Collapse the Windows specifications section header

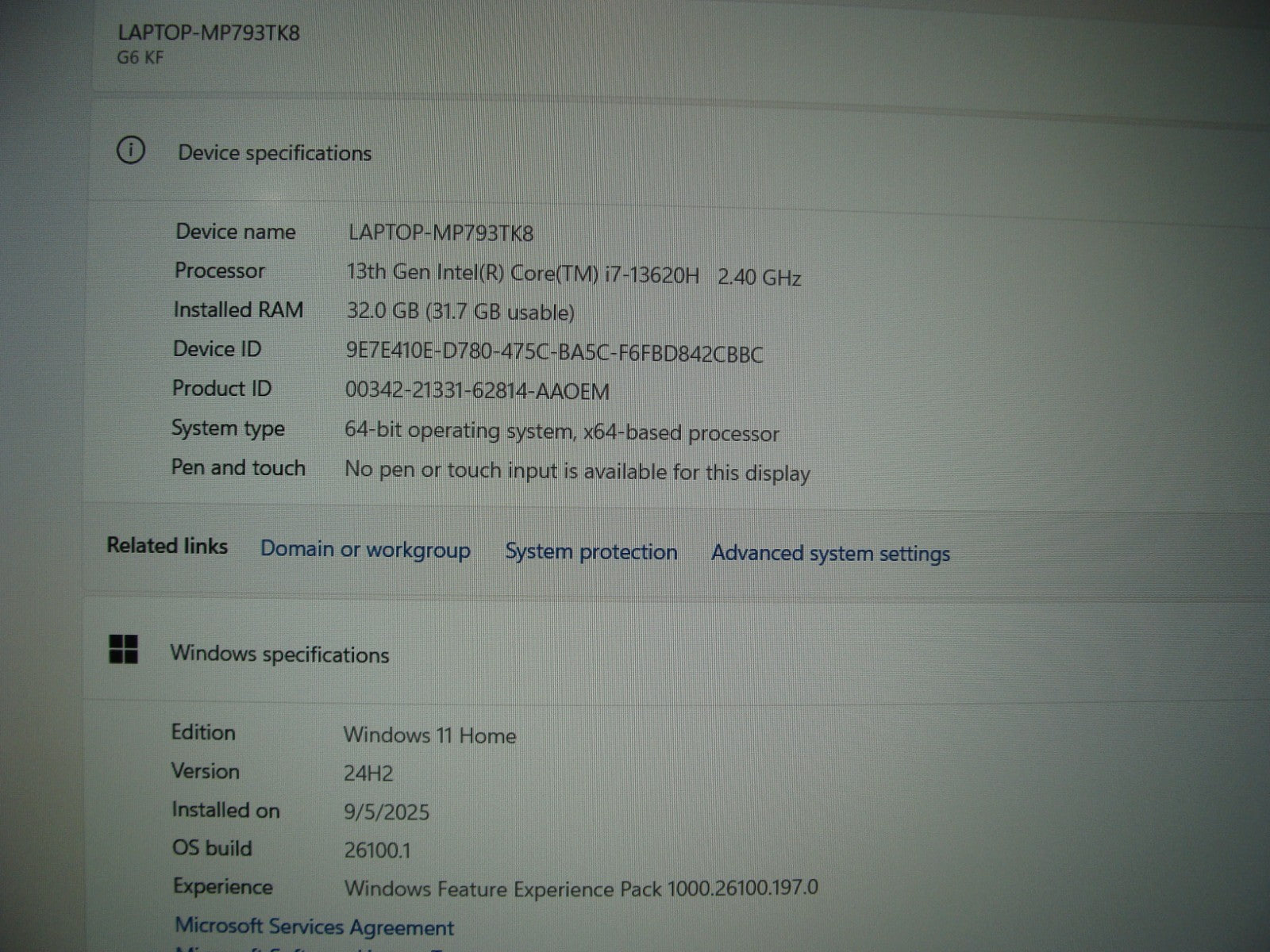pyautogui.click(x=279, y=654)
